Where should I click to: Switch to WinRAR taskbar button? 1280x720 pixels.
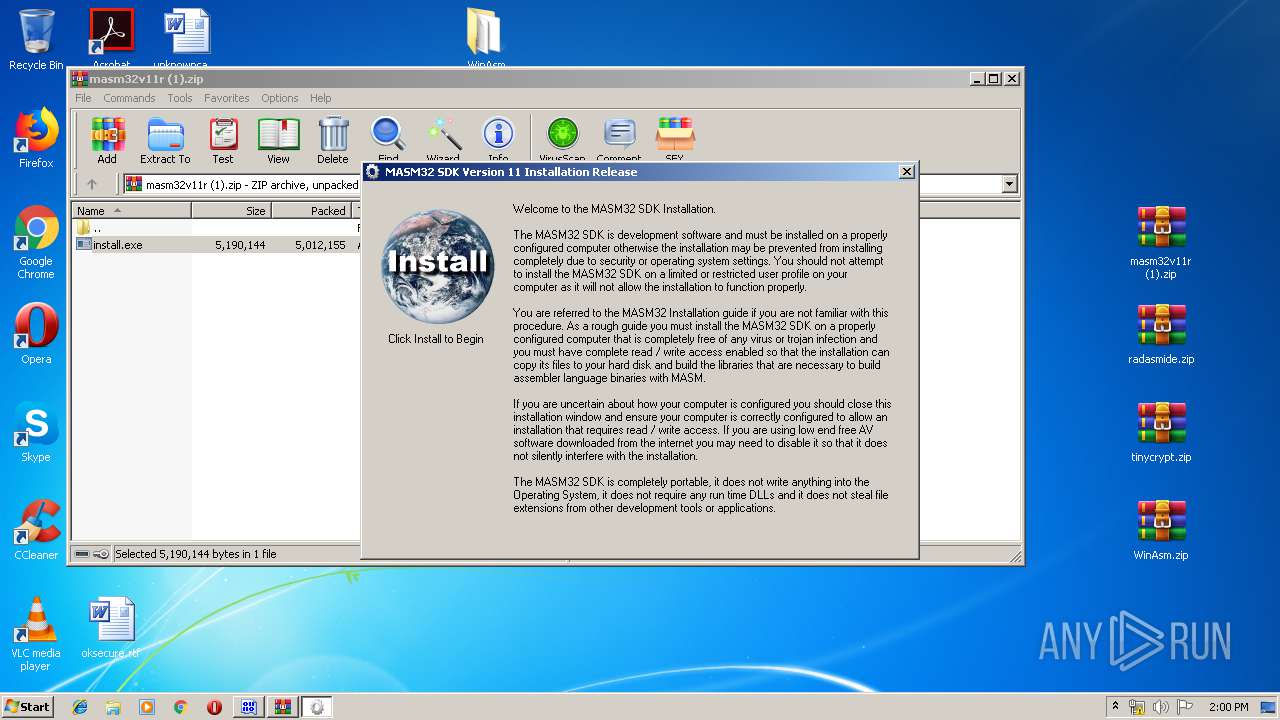pyautogui.click(x=282, y=707)
